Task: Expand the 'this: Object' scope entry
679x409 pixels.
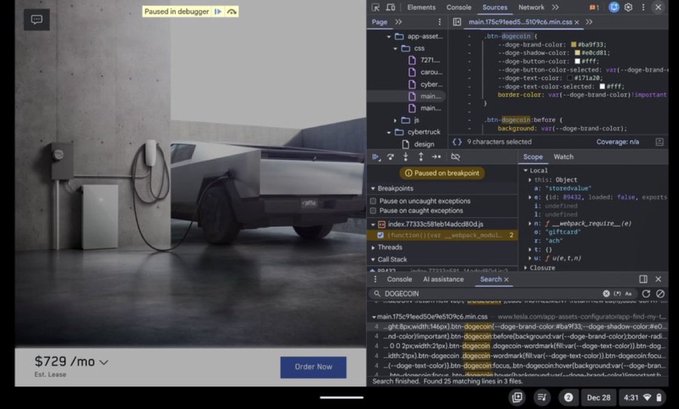Action: click(x=530, y=180)
